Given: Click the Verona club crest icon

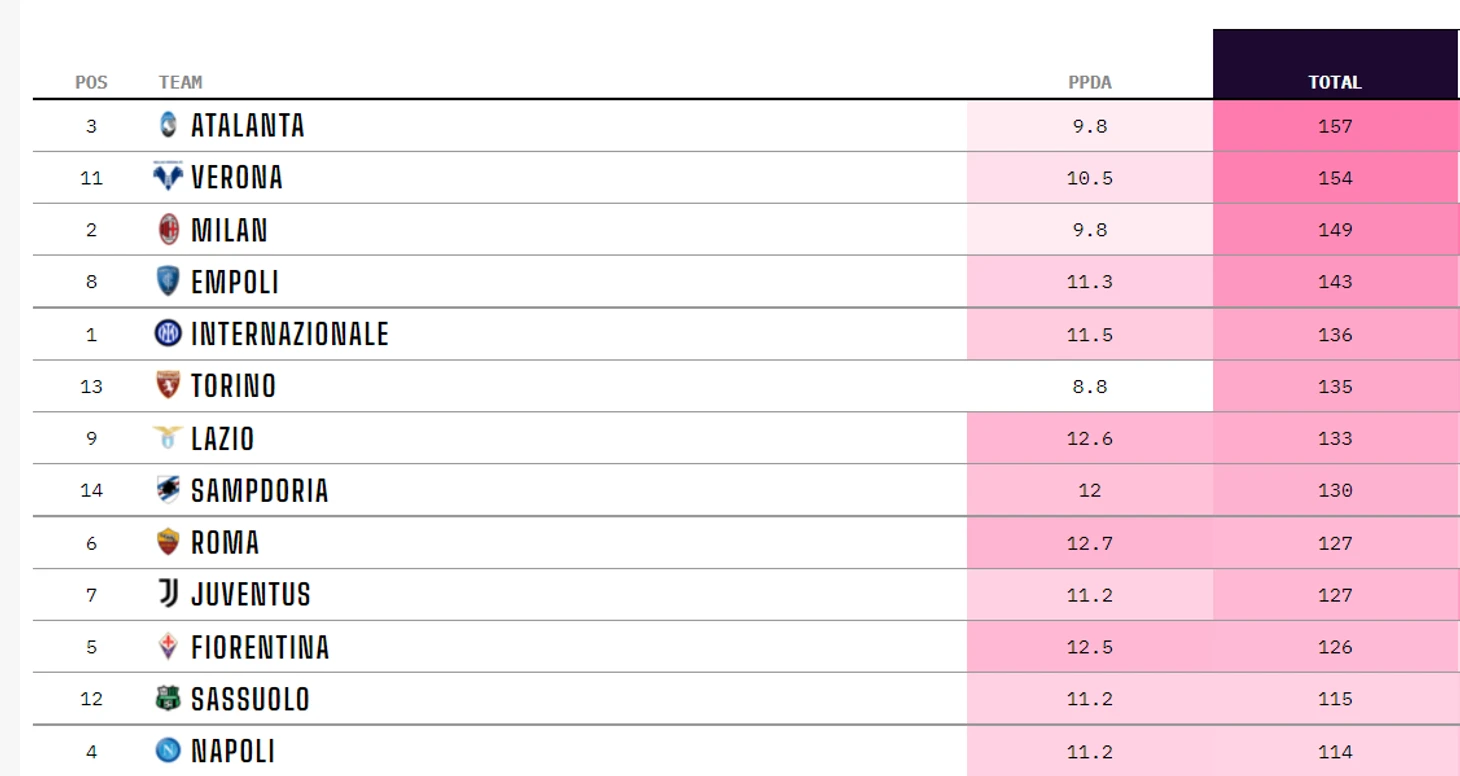Looking at the screenshot, I should pyautogui.click(x=168, y=177).
